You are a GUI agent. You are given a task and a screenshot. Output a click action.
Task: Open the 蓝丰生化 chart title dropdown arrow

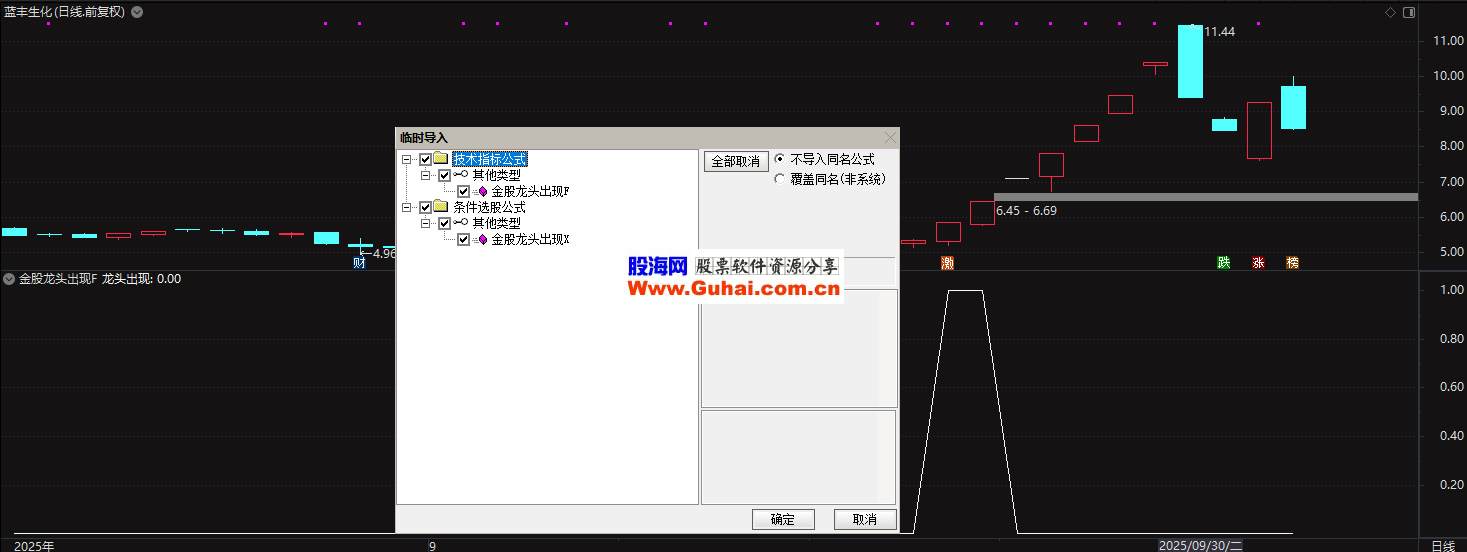point(137,12)
